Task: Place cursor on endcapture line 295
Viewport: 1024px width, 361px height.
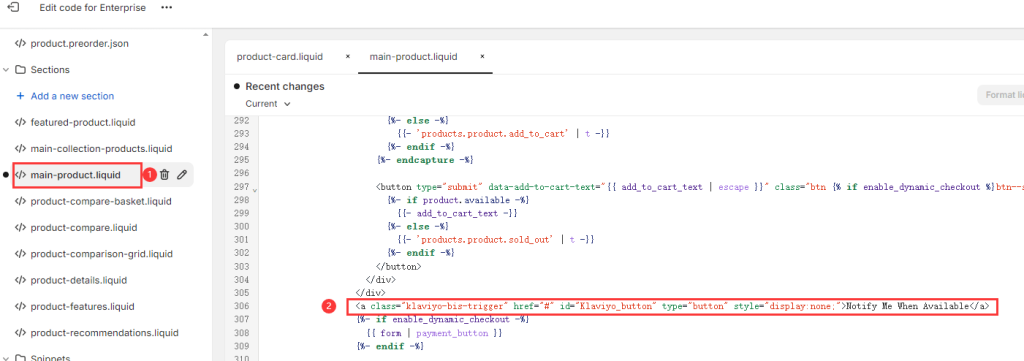Action: tap(424, 160)
